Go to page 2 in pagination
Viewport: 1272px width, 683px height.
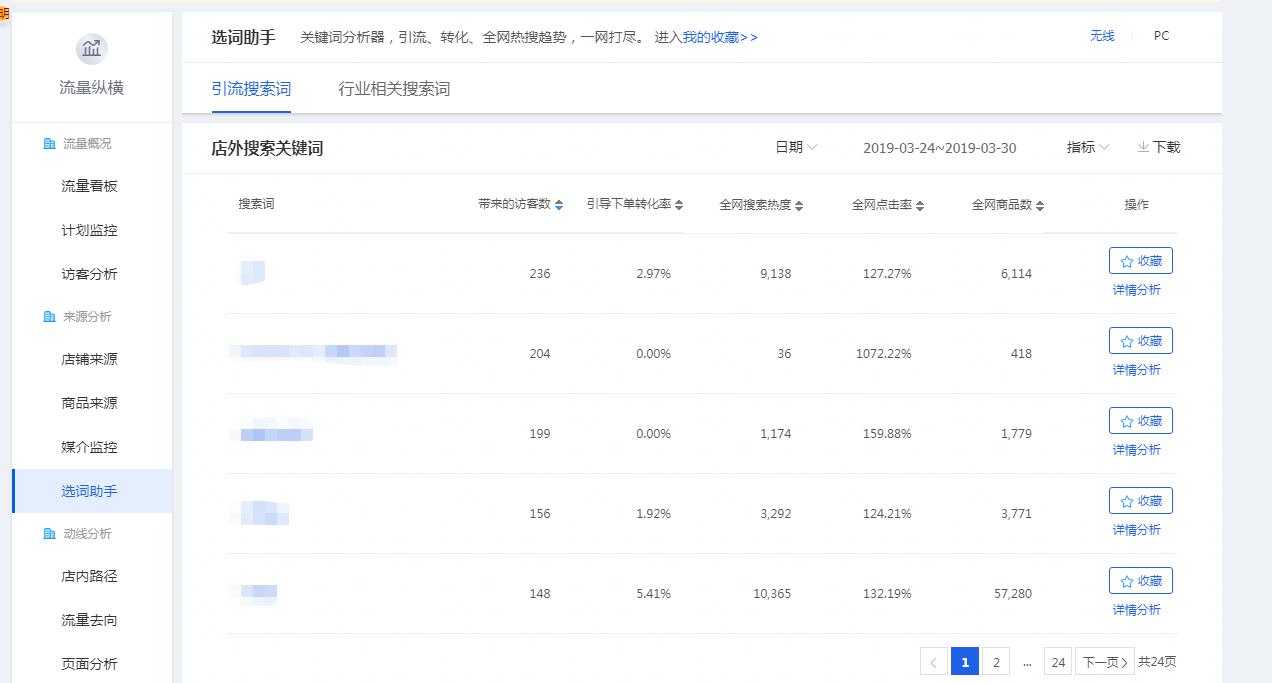996,662
